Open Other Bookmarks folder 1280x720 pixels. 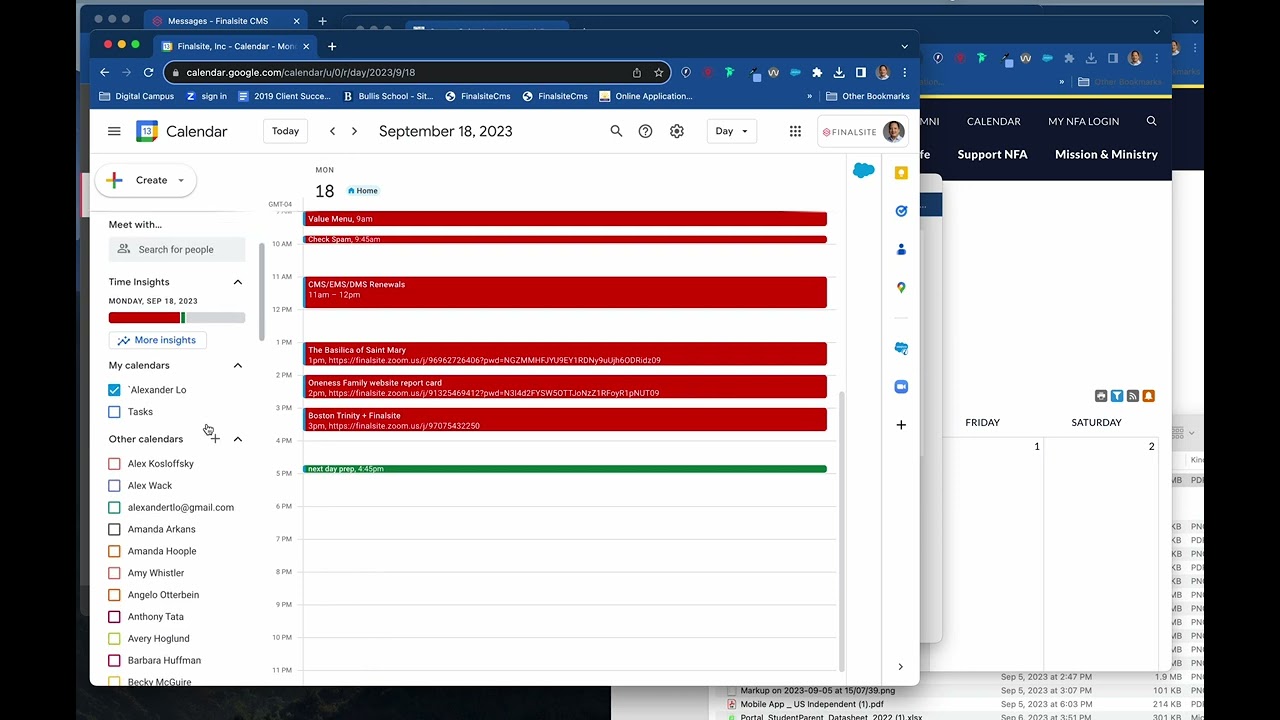click(x=868, y=96)
